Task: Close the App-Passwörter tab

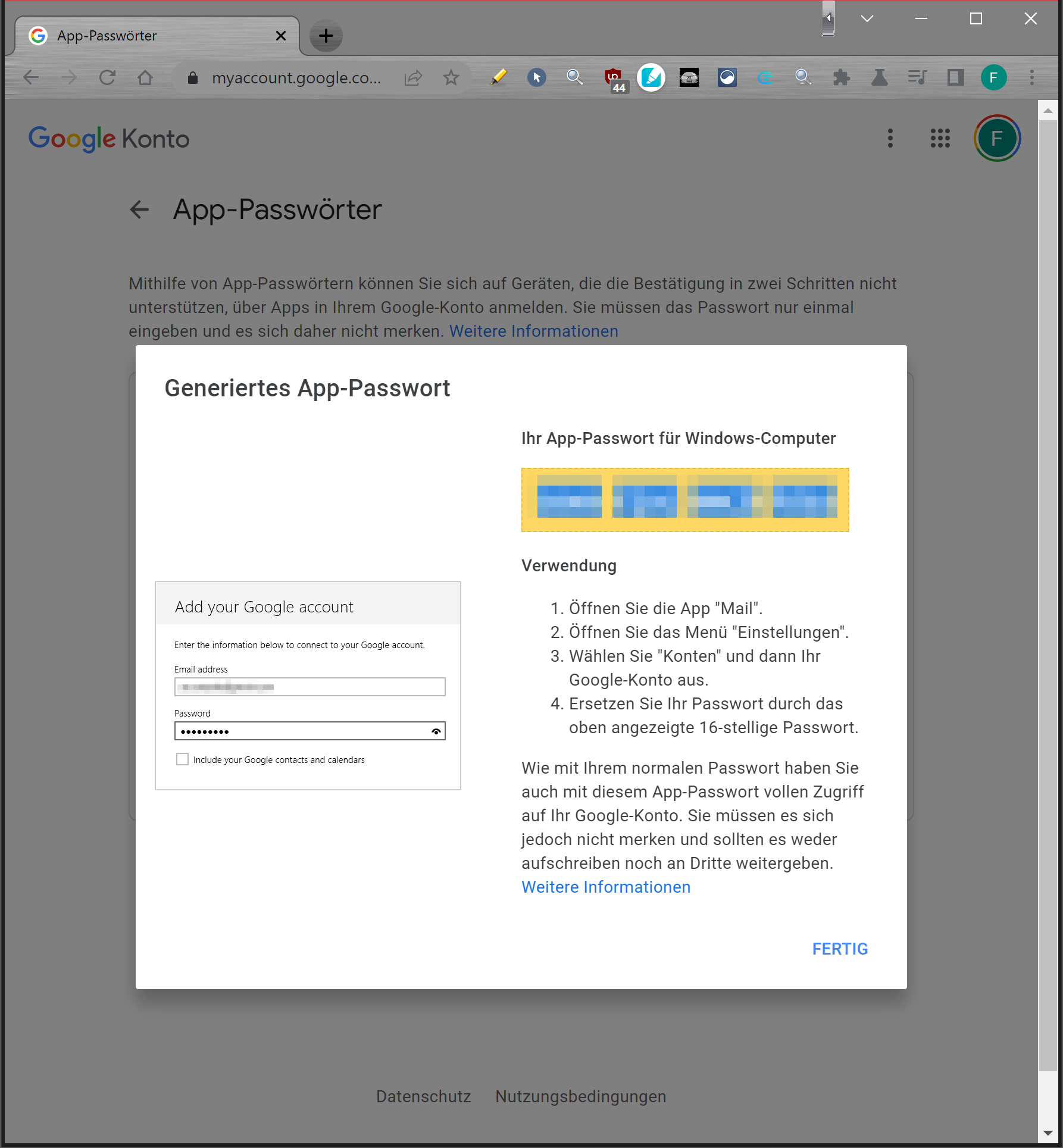Action: pyautogui.click(x=281, y=36)
